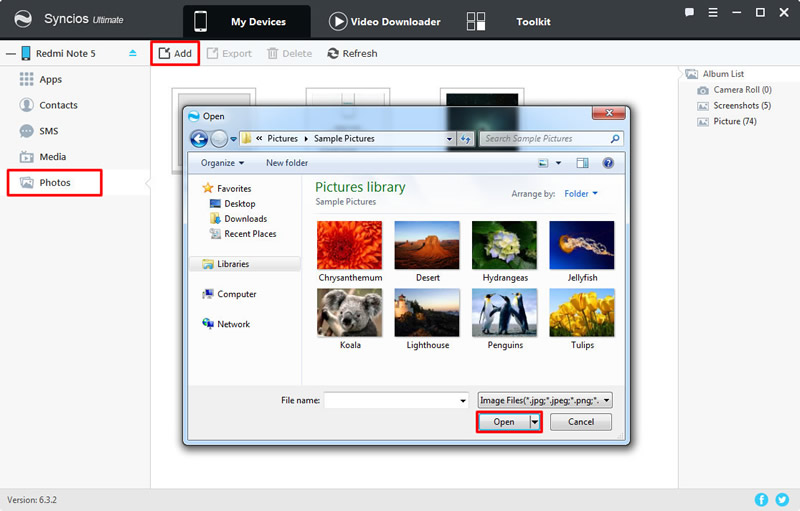Select Desktop in navigation pane
This screenshot has width=800, height=511.
[x=233, y=203]
